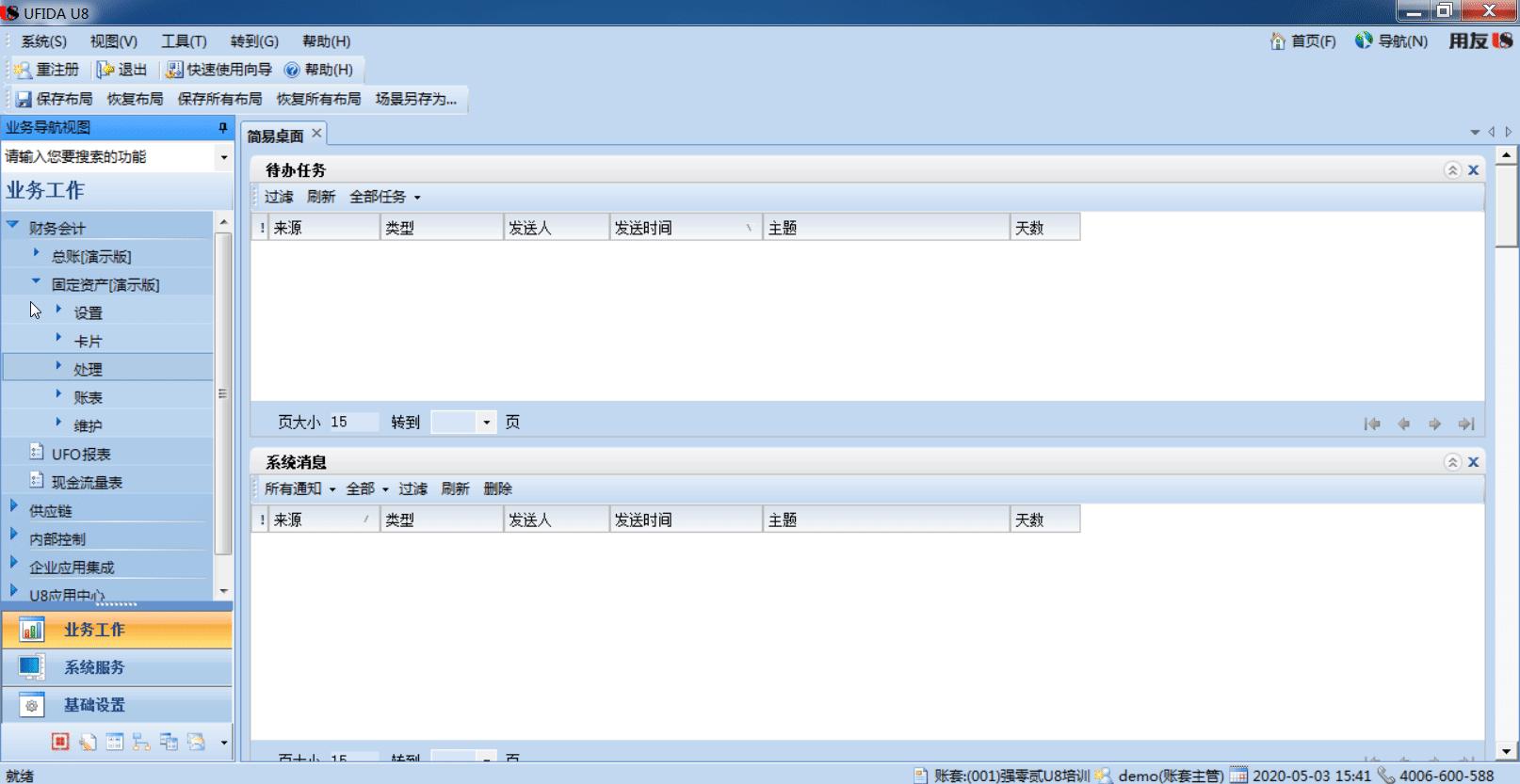The height and width of the screenshot is (784, 1520).
Task: Open the 系统(S) menu
Action: (44, 41)
